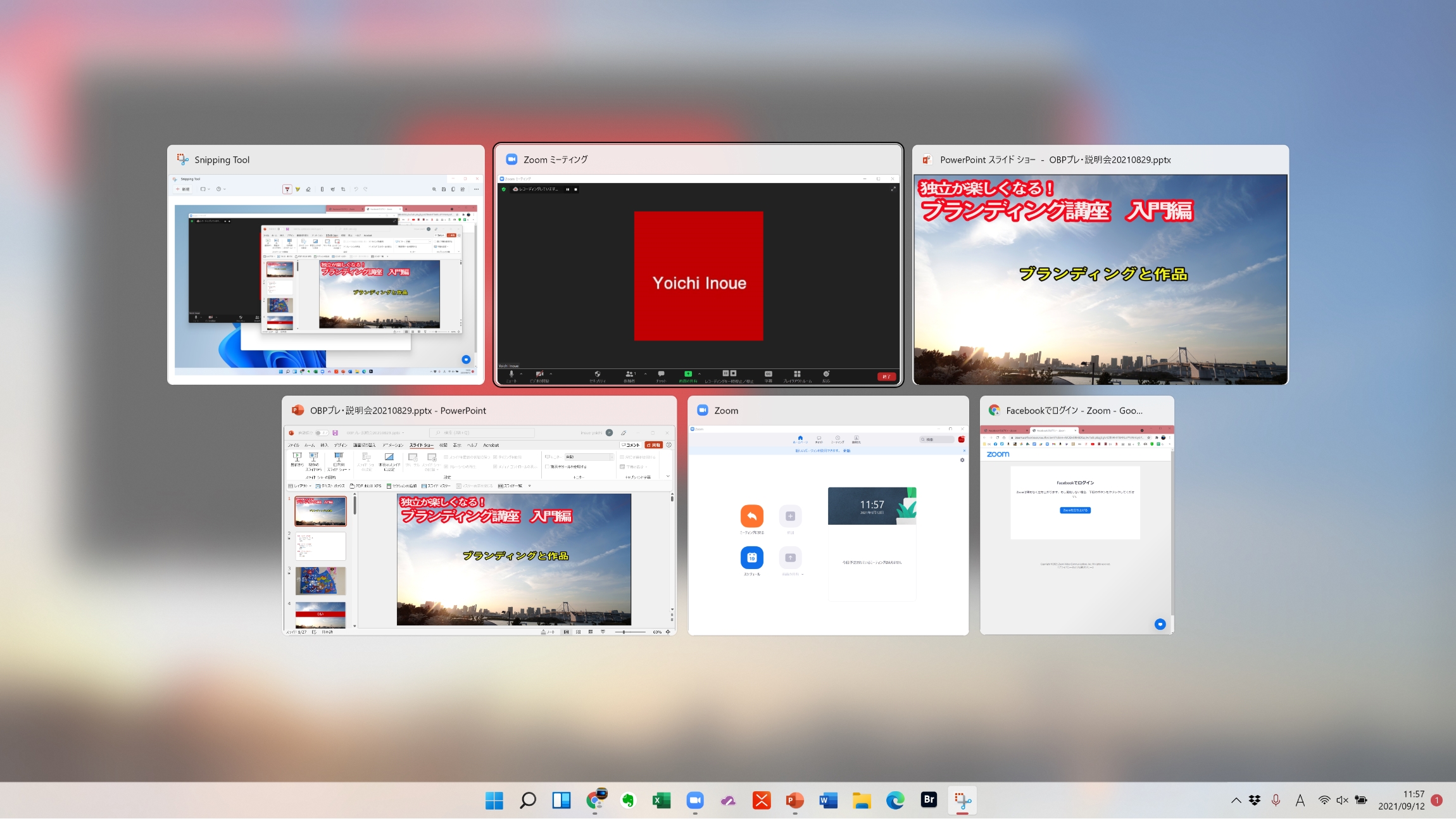Image resolution: width=1456 pixels, height=821 pixels.
Task: Click the Zoom taskbar icon
Action: (x=695, y=801)
